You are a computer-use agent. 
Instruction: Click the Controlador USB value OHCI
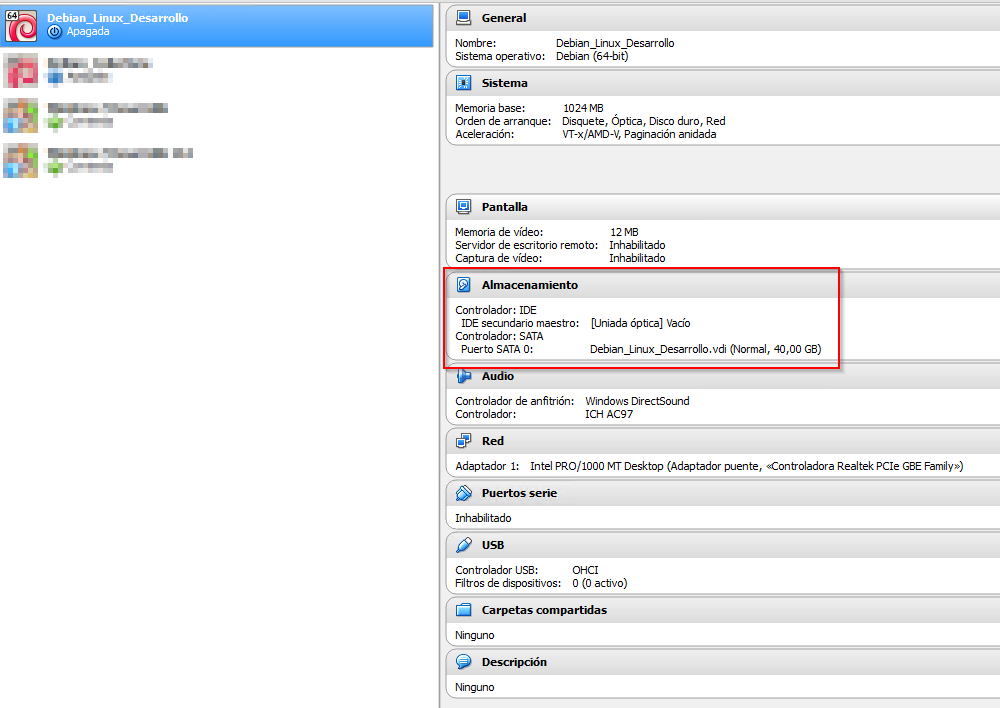[585, 570]
